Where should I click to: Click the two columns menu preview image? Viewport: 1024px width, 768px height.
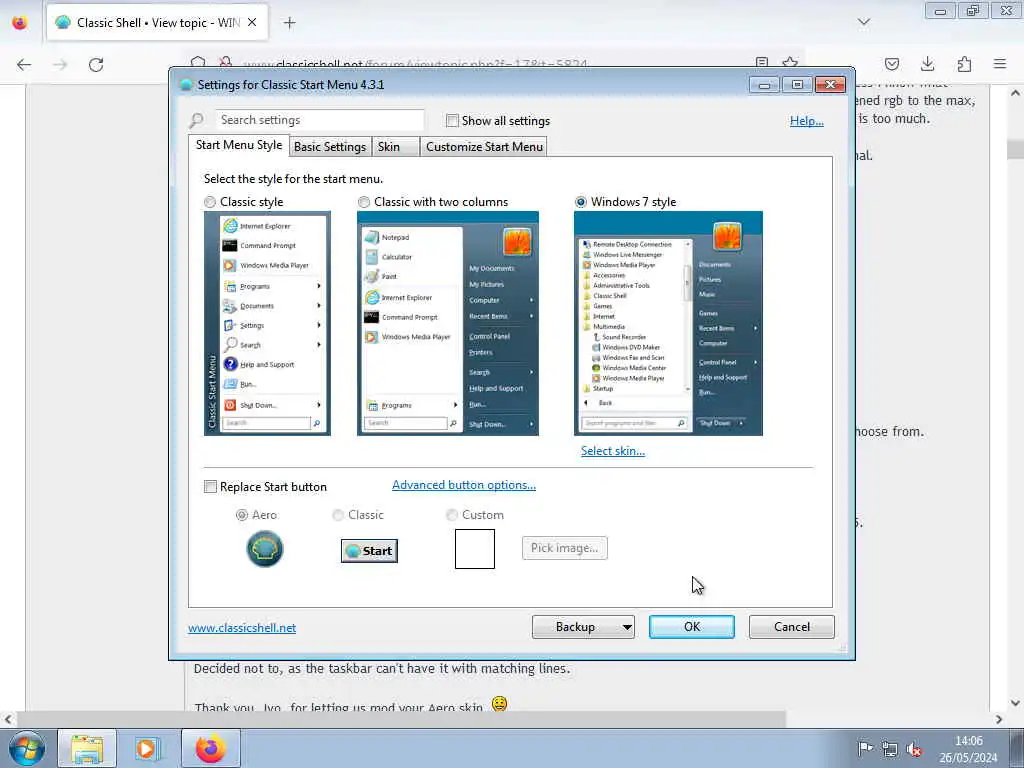click(x=448, y=323)
